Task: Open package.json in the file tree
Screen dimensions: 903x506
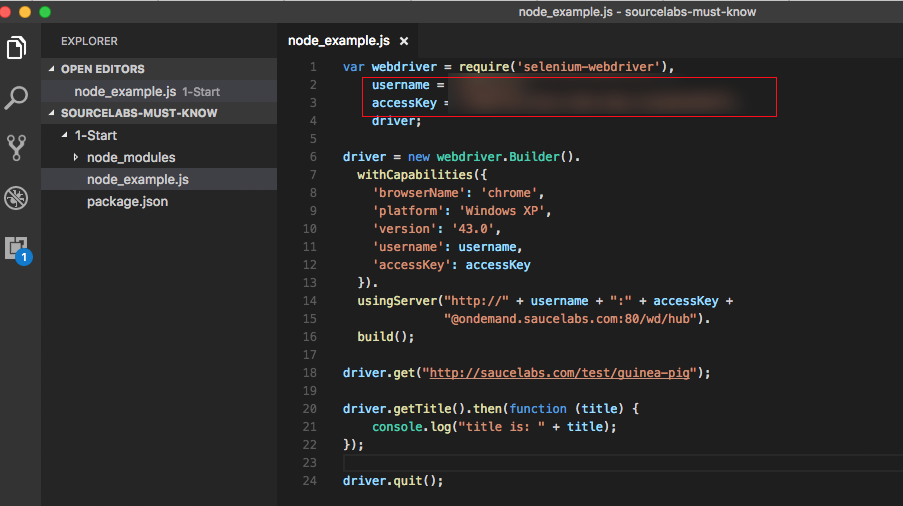Action: tap(159, 201)
